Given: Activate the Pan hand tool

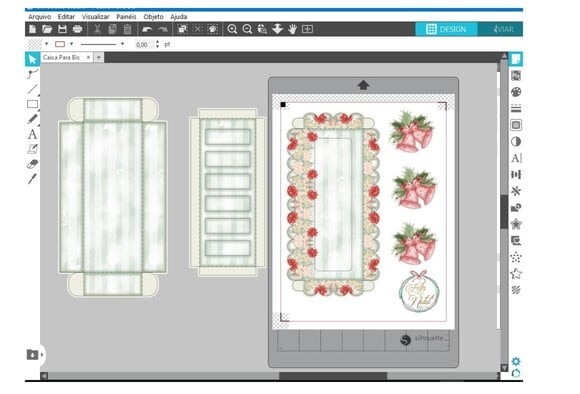Looking at the screenshot, I should point(293,29).
